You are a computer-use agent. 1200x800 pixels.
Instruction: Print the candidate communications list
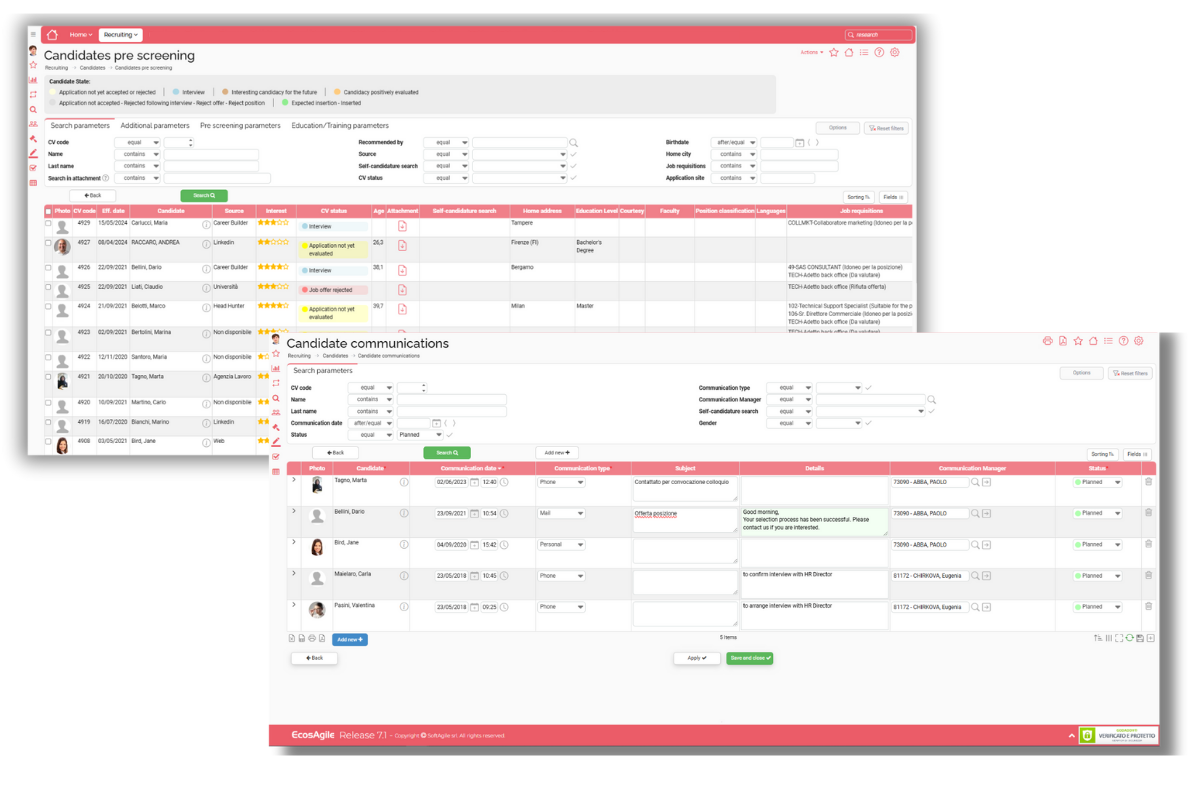point(1047,340)
